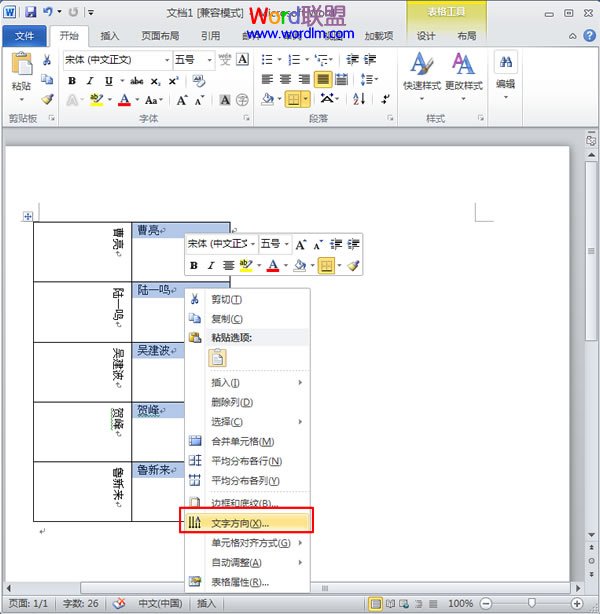Toggle align left in ribbon
This screenshot has height=614, width=600.
tap(267, 79)
